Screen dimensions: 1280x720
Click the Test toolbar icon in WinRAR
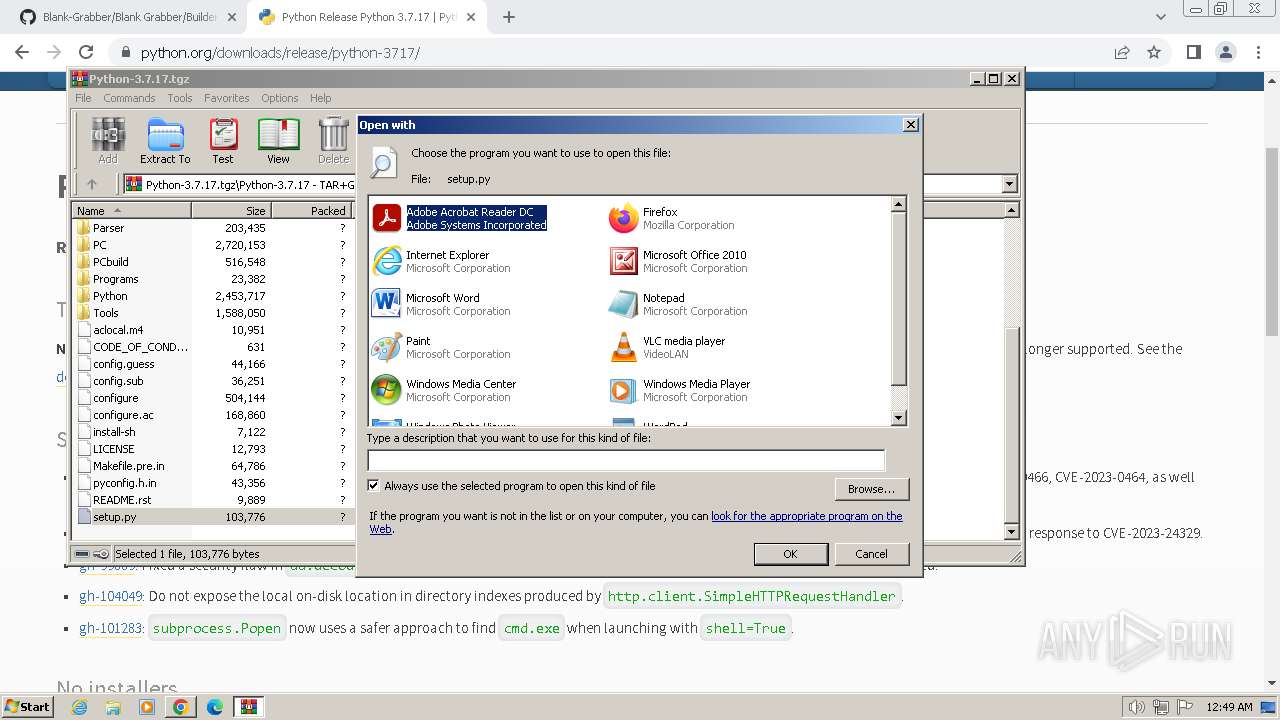click(223, 140)
